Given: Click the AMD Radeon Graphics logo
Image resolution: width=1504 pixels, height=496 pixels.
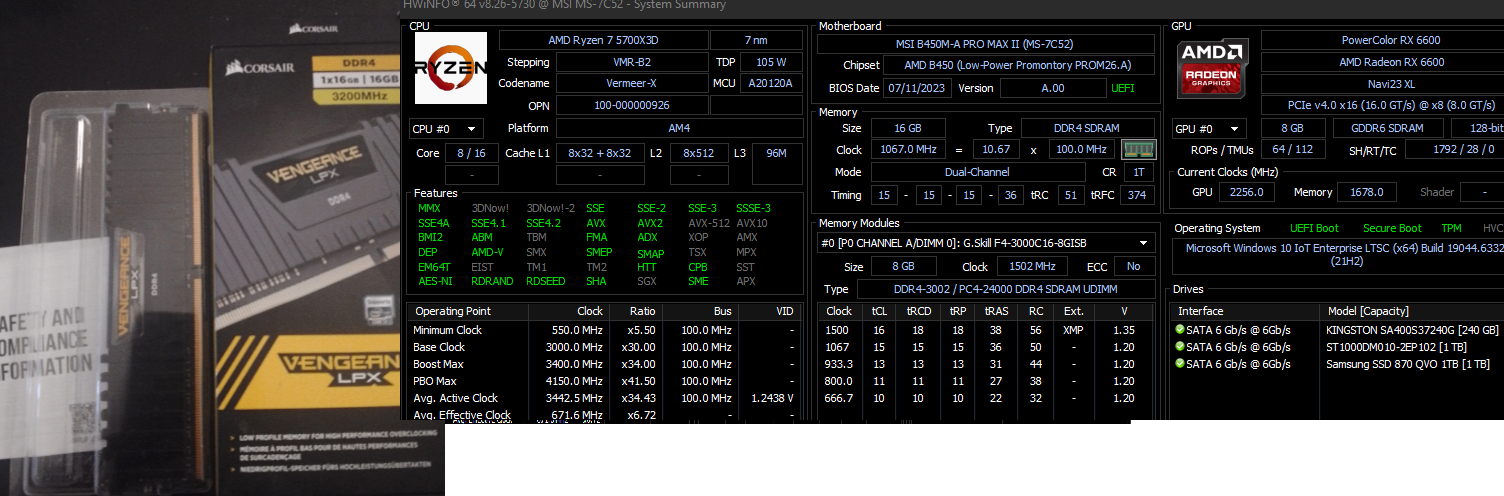Looking at the screenshot, I should point(1212,68).
